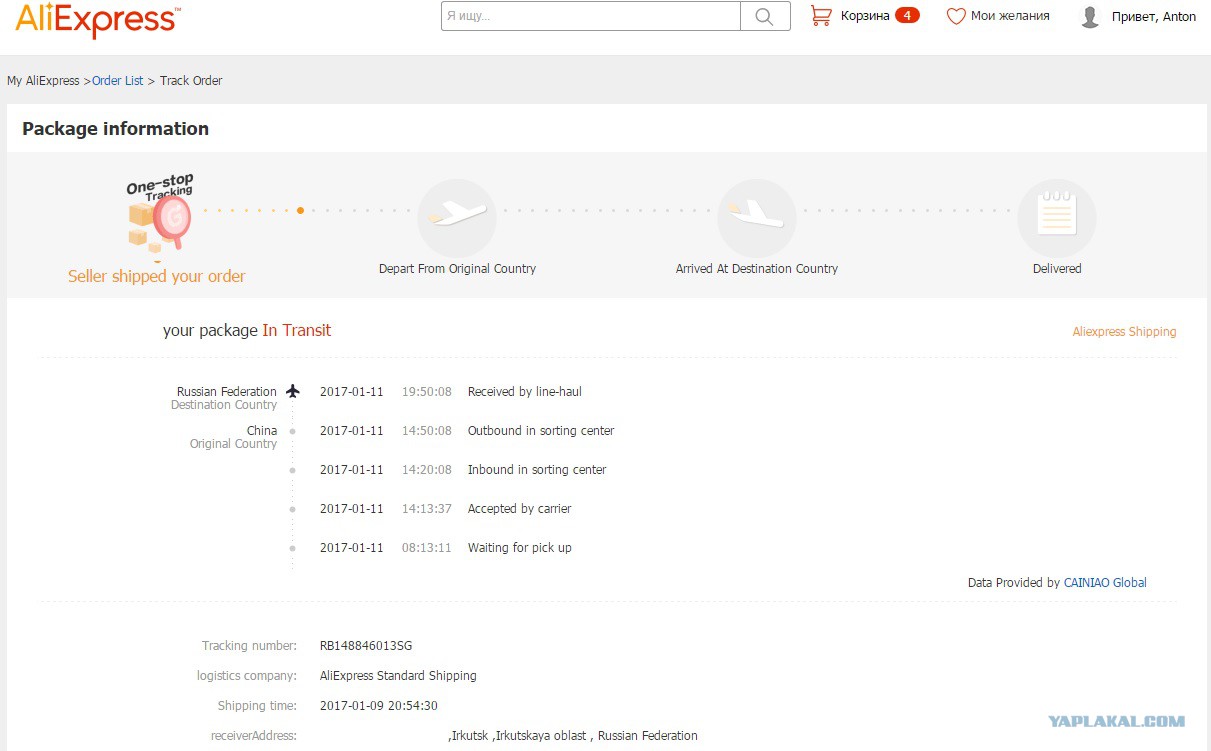The height and width of the screenshot is (751, 1211).
Task: Open the Привет, Anton account menu
Action: tap(1154, 17)
